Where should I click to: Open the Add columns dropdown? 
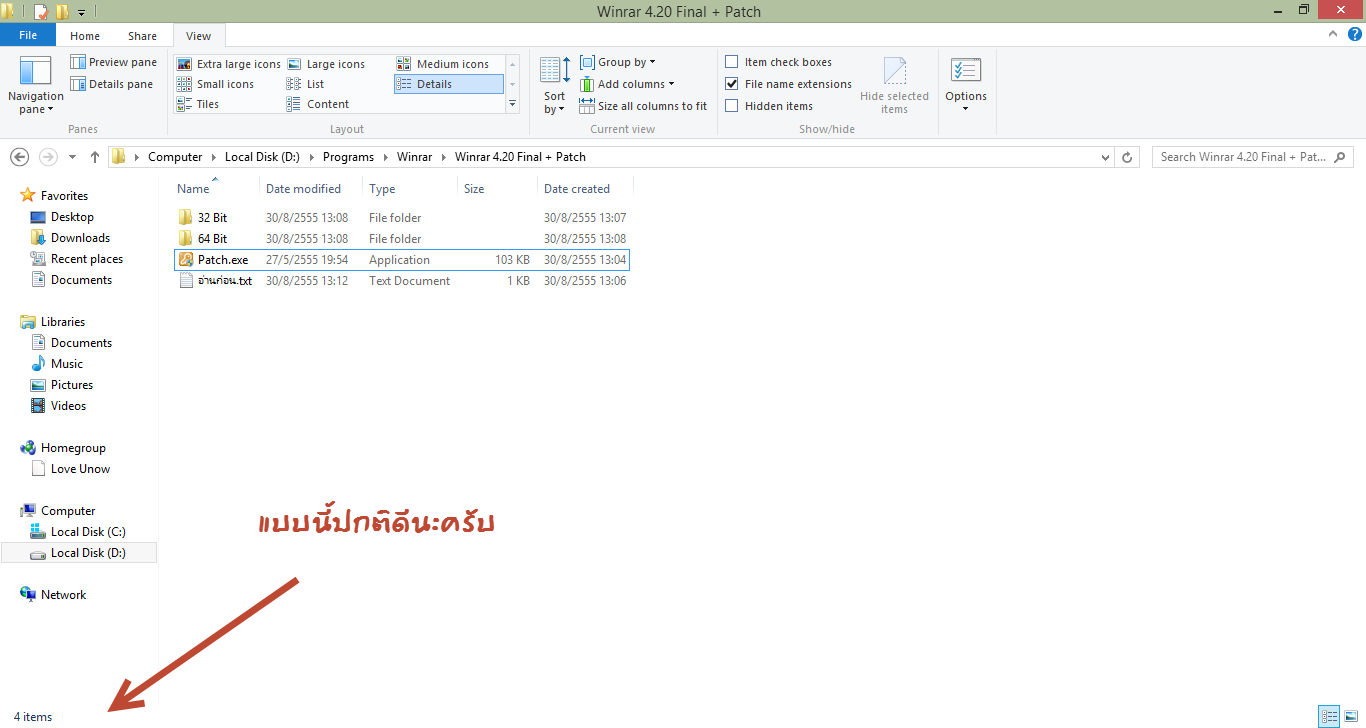[627, 84]
